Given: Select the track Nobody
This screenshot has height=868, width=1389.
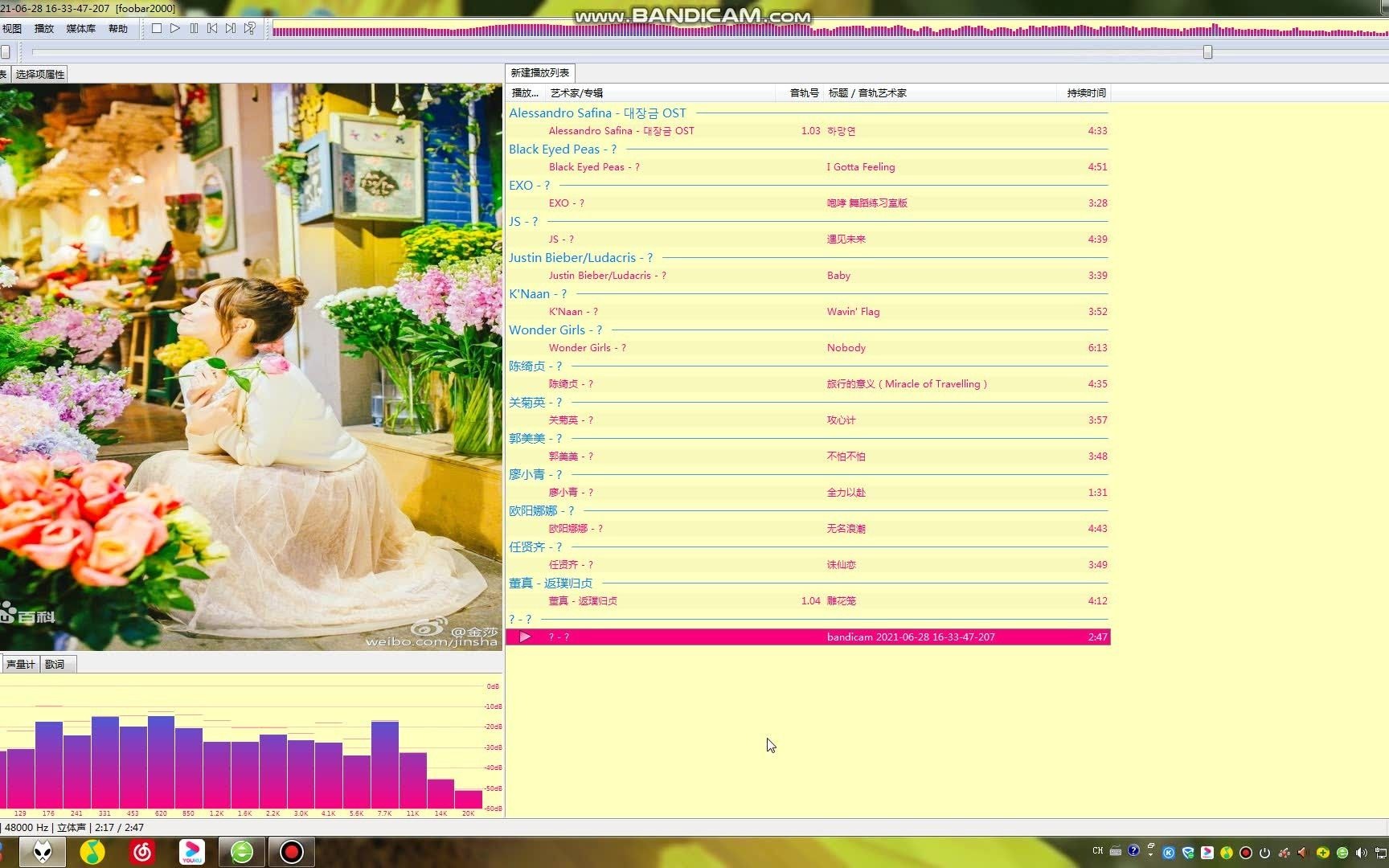Looking at the screenshot, I should pos(808,348).
